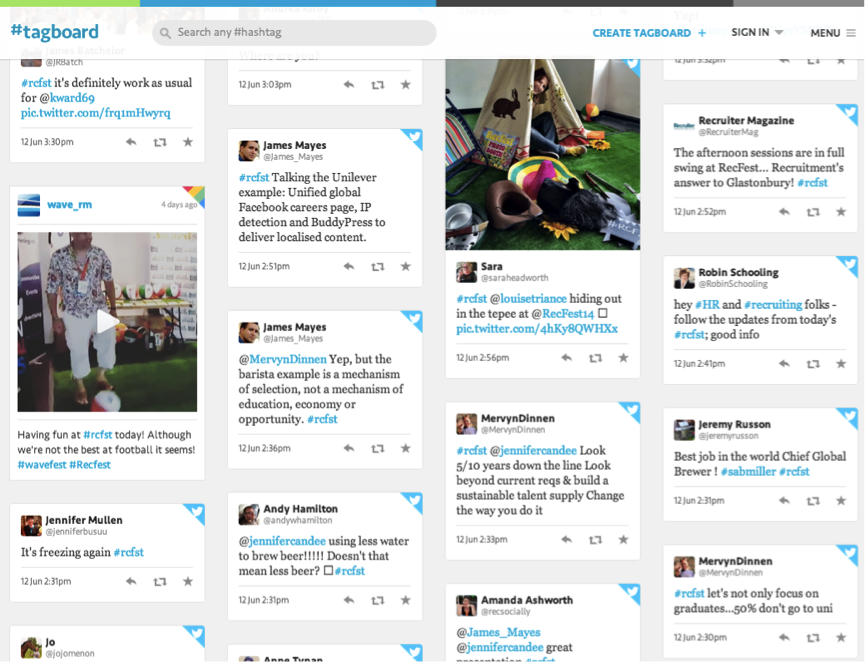Image resolution: width=865 pixels, height=662 pixels.
Task: Reply to Sara's tepee tweet
Action: coord(567,357)
